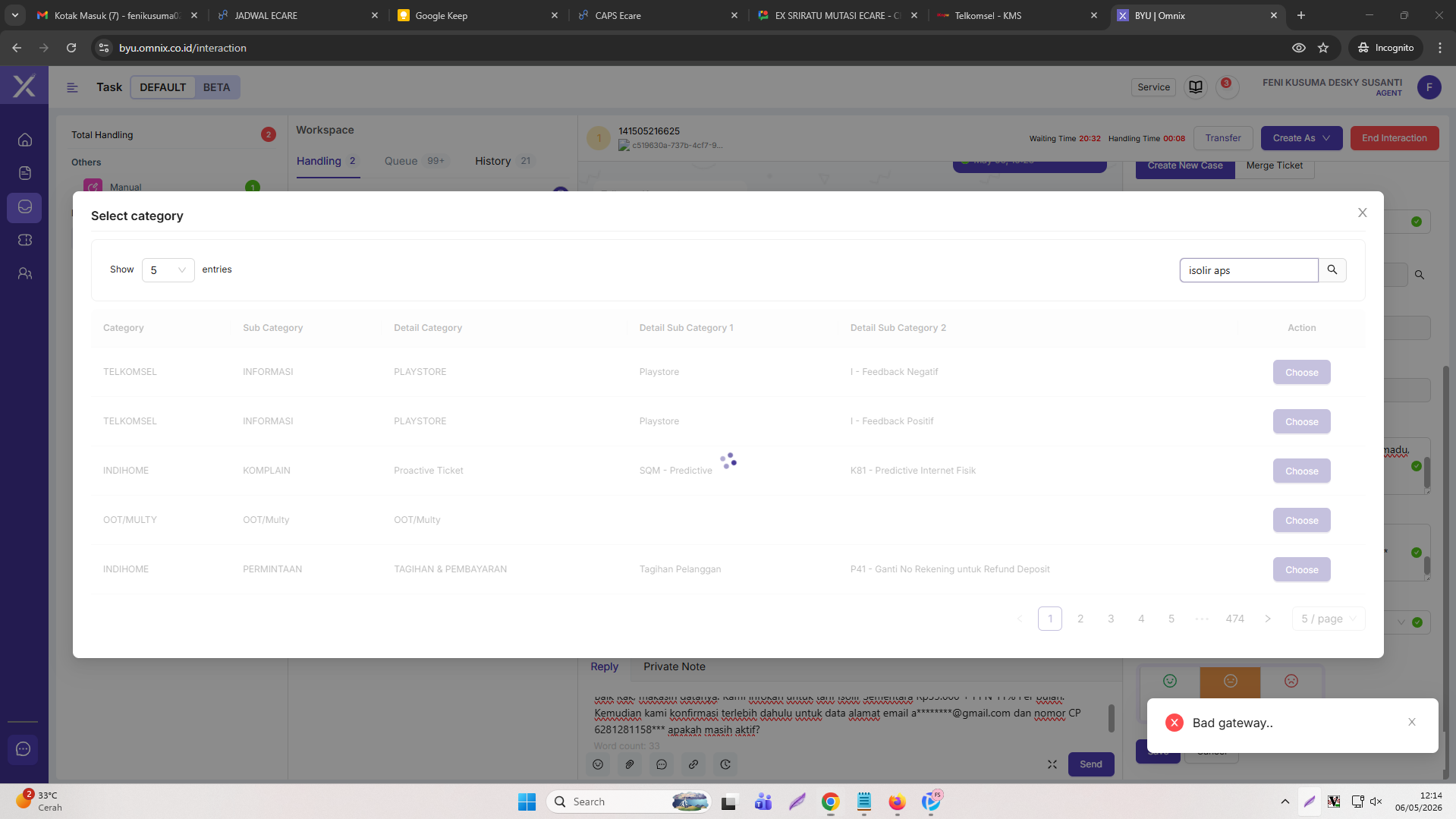This screenshot has width=1456, height=819.
Task: Select the Create New Case tab
Action: [1184, 166]
